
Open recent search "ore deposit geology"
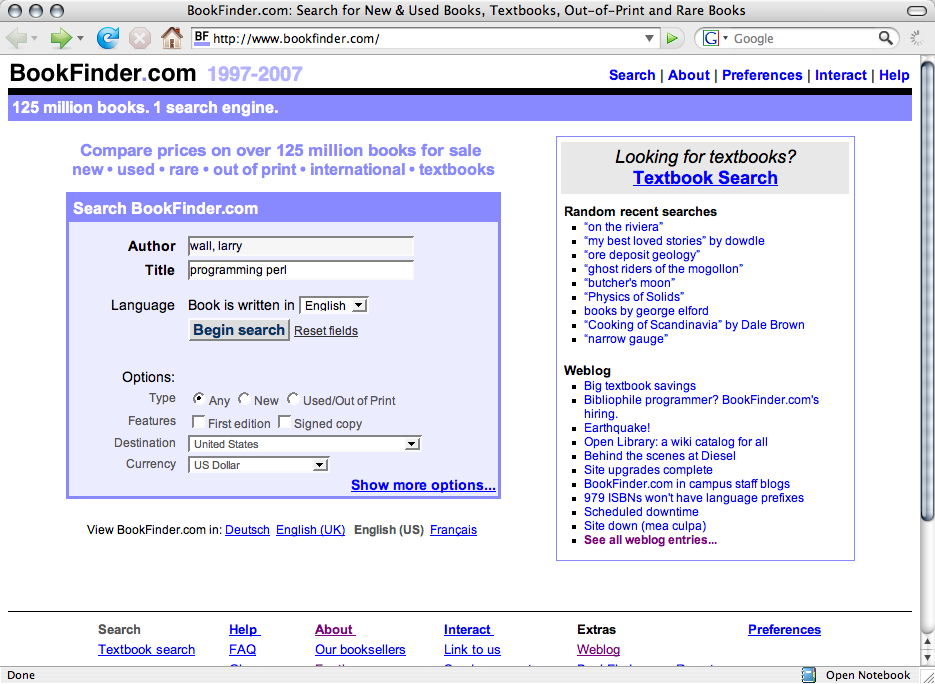pos(642,255)
